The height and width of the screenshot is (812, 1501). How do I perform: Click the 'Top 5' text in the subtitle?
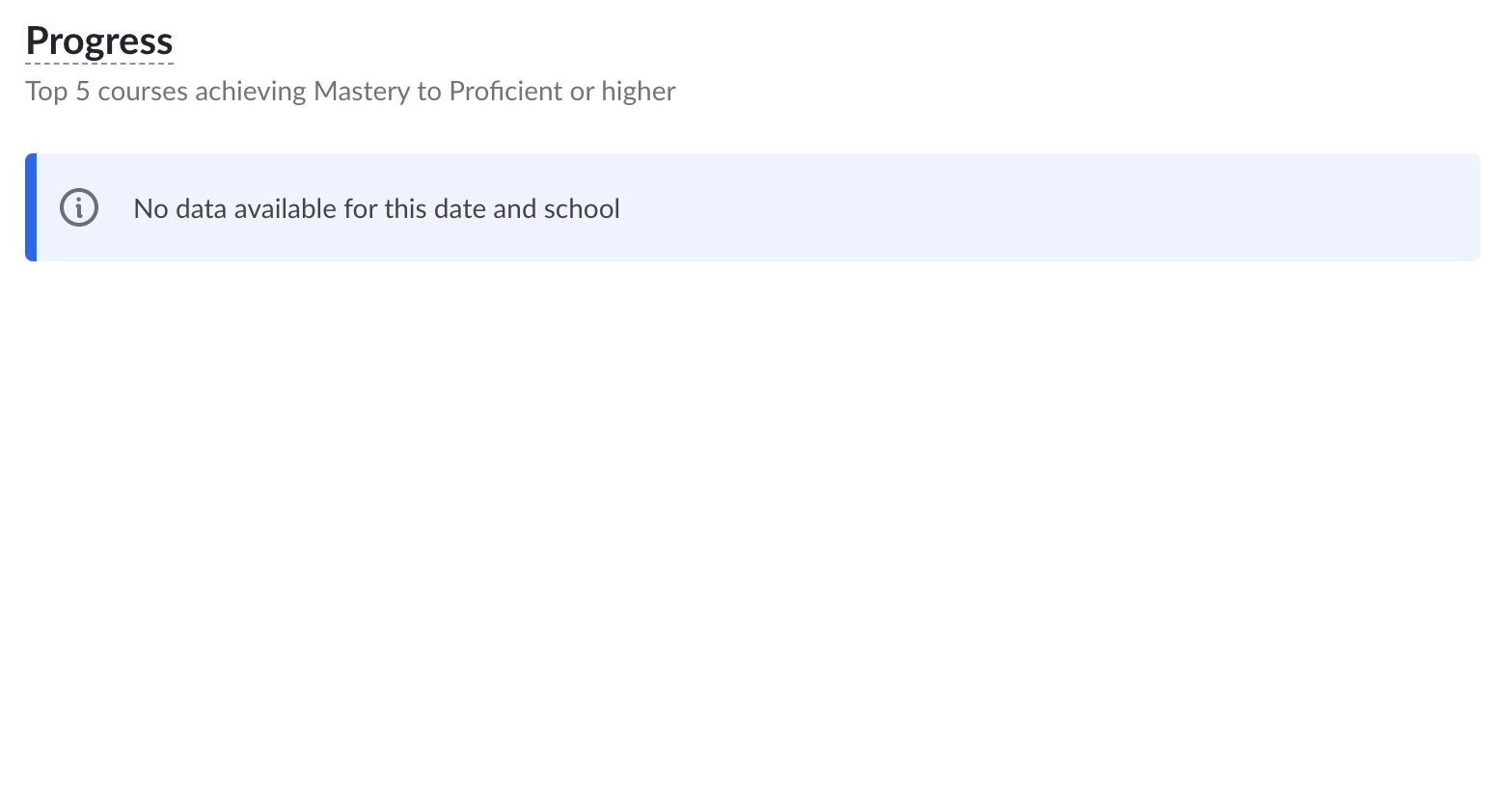[58, 91]
